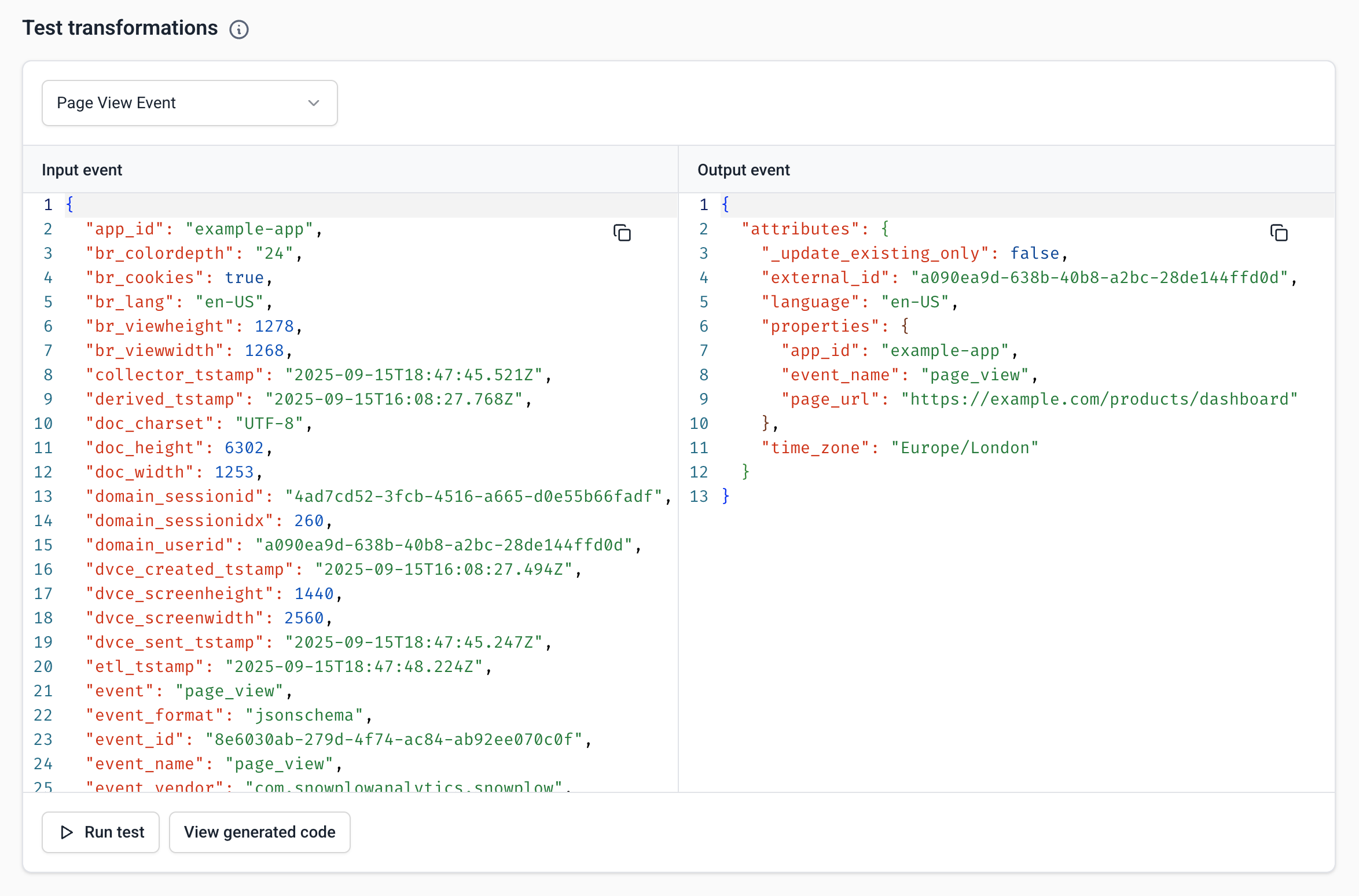Viewport: 1359px width, 896px height.
Task: Click the time_zone value Europe/London
Action: [x=964, y=447]
